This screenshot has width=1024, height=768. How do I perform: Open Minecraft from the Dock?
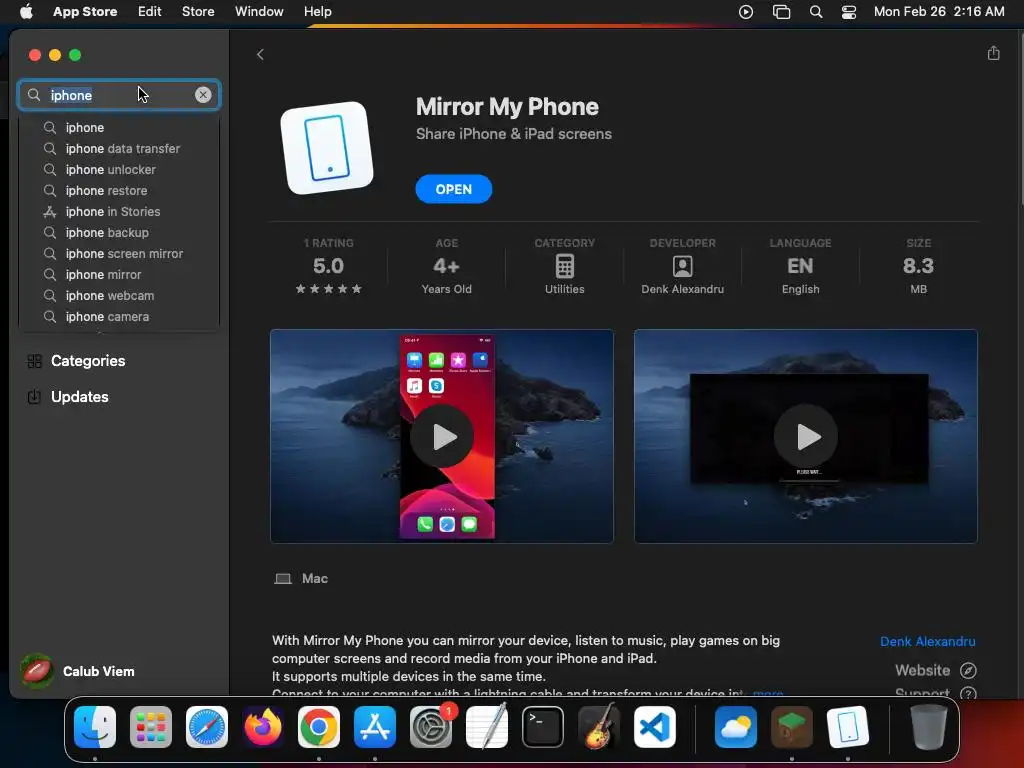(x=792, y=727)
